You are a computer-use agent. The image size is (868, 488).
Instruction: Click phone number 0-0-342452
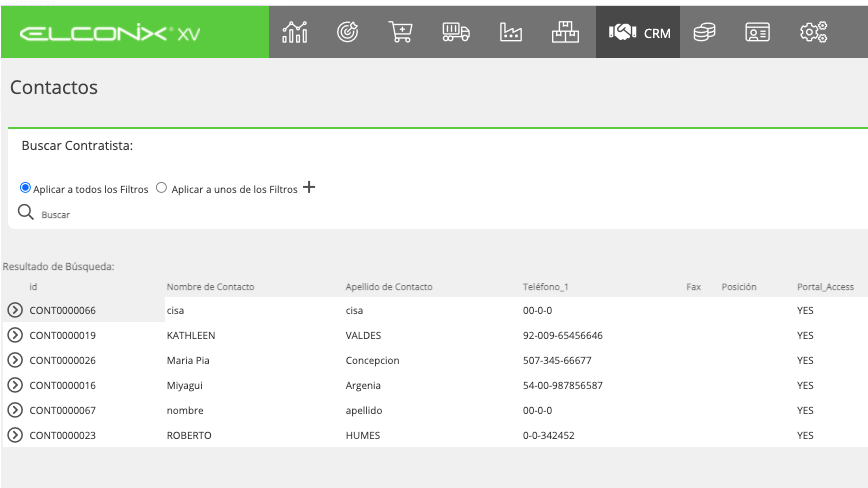(549, 435)
